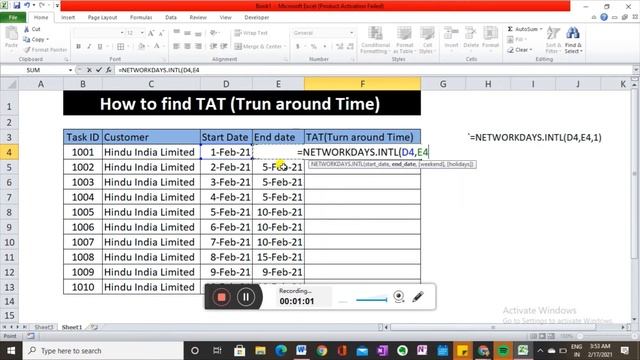Switch to the Insert tab

(68, 18)
